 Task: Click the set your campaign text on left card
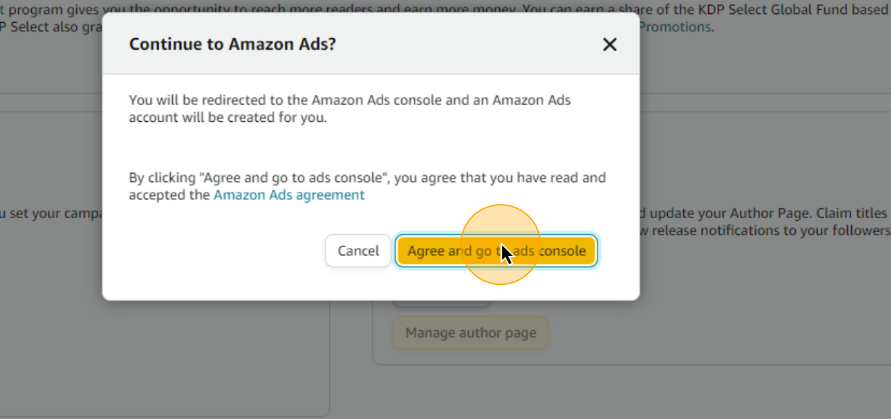pos(51,215)
